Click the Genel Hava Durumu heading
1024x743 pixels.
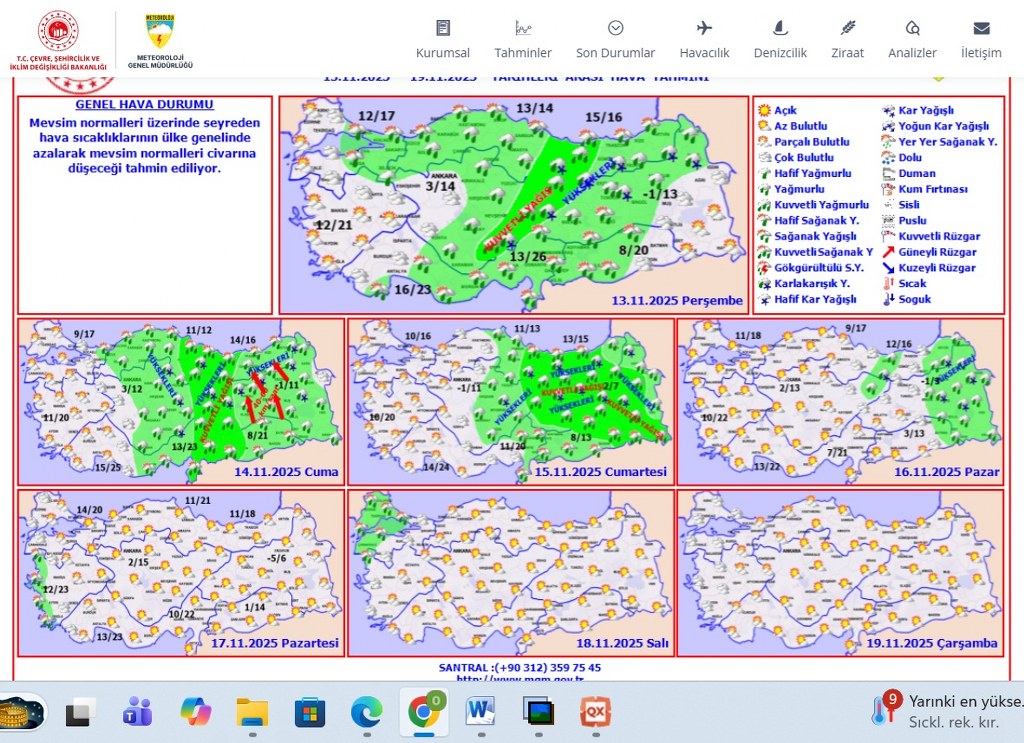(x=145, y=104)
